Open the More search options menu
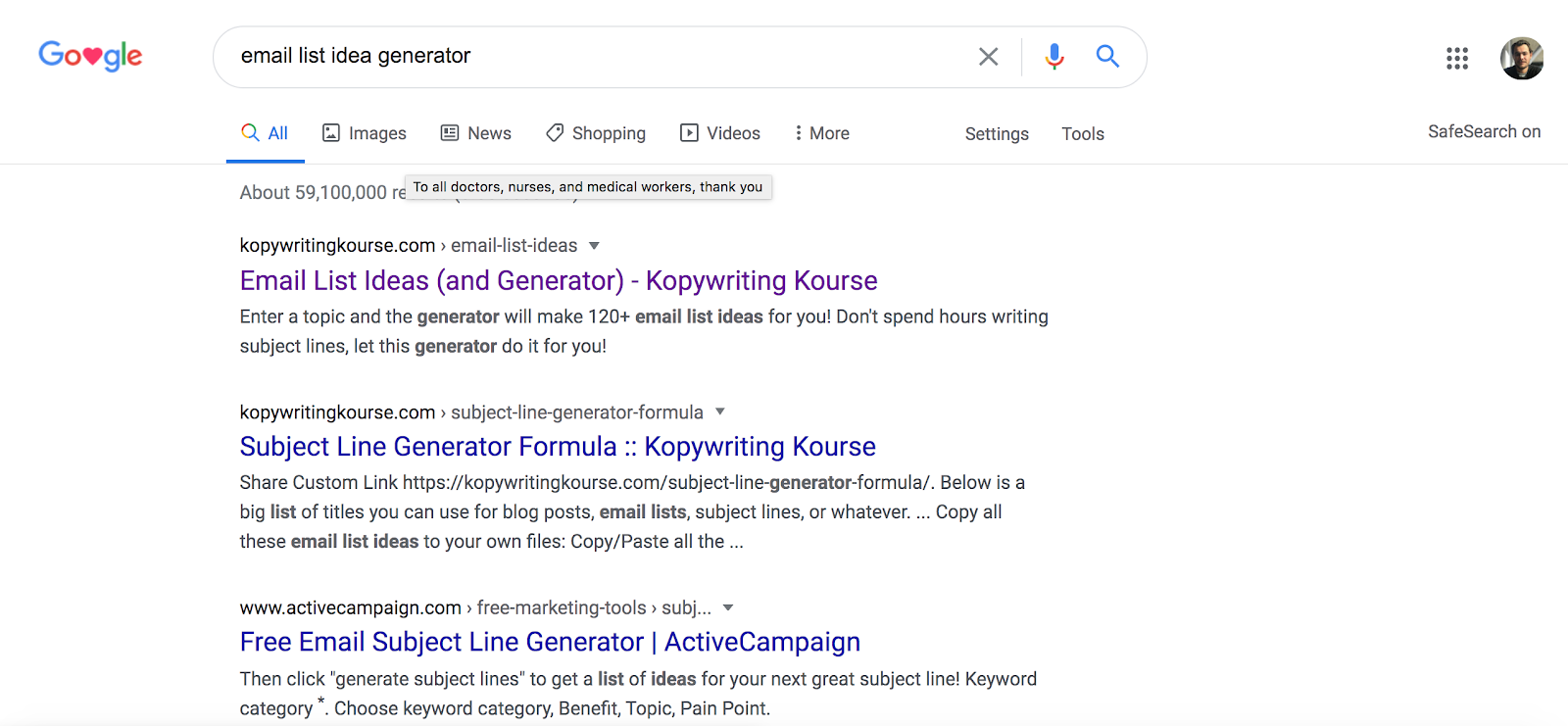 click(821, 133)
